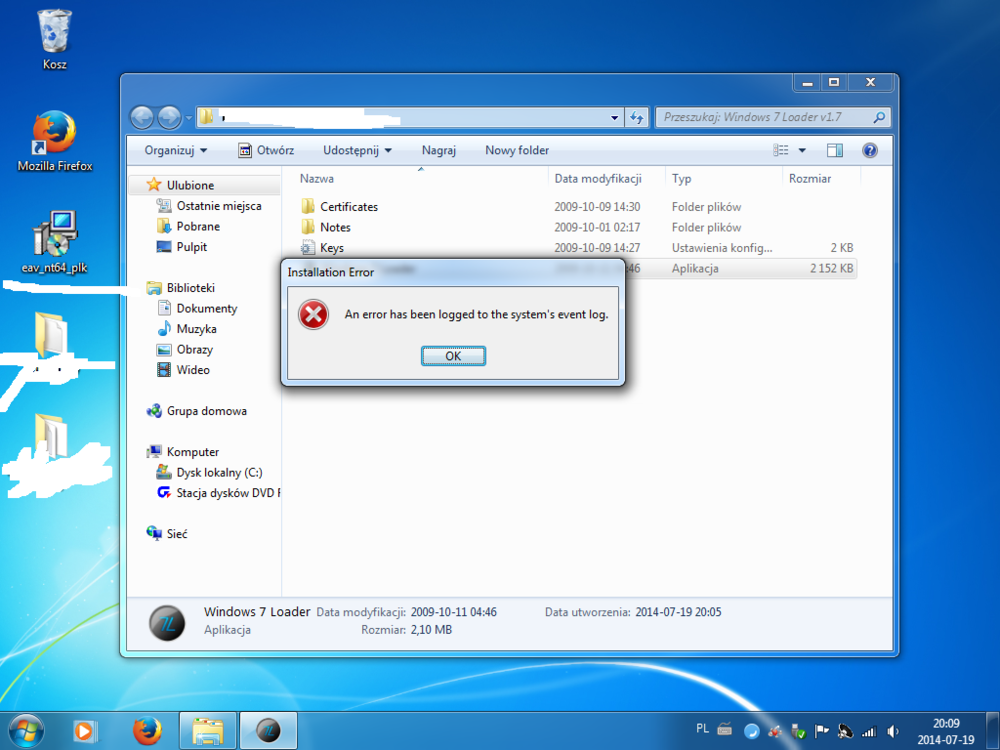Screen dimensions: 1000x750
Task: Click the refresh button next to address bar
Action: (636, 118)
